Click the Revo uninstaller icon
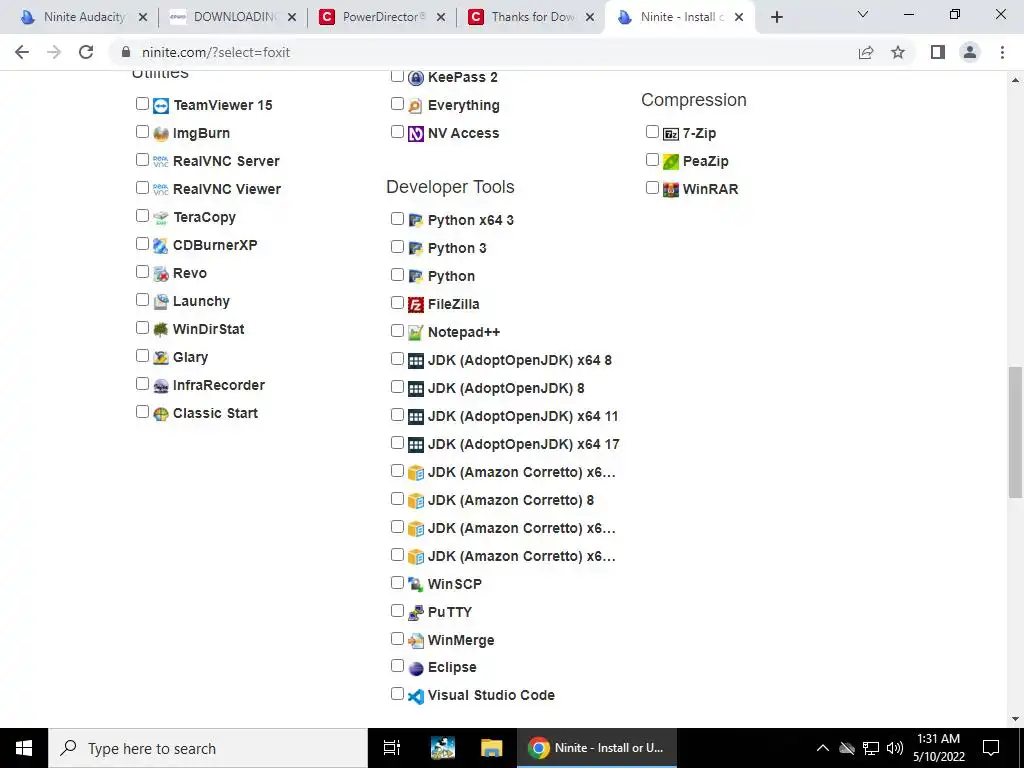 tap(161, 274)
